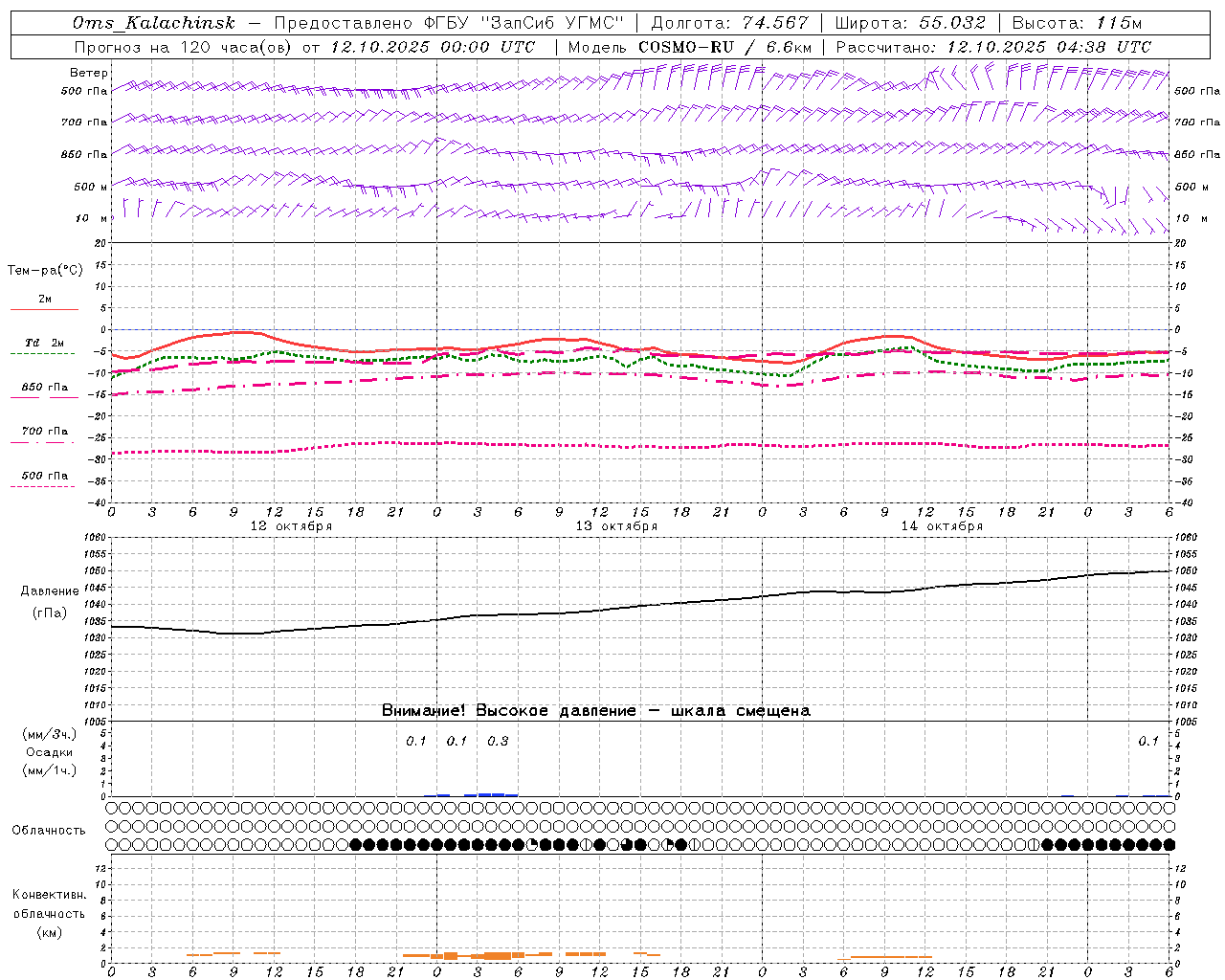Click the Модель COSMO-RU / 6.6км label
The image size is (1225, 980).
tap(690, 47)
